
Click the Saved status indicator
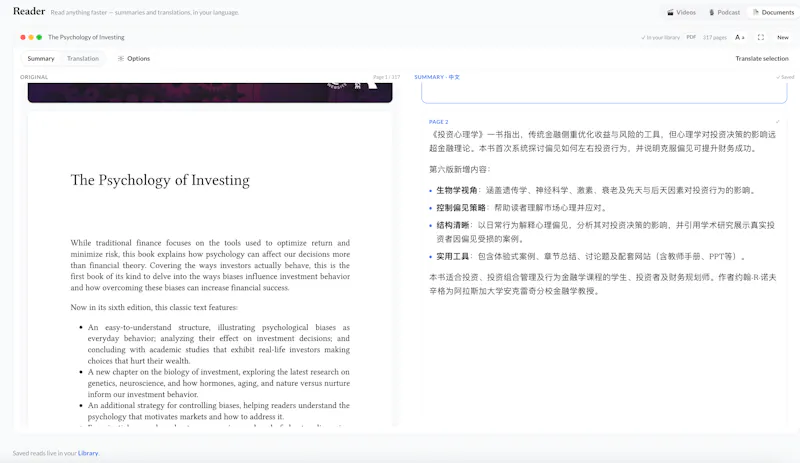point(785,77)
